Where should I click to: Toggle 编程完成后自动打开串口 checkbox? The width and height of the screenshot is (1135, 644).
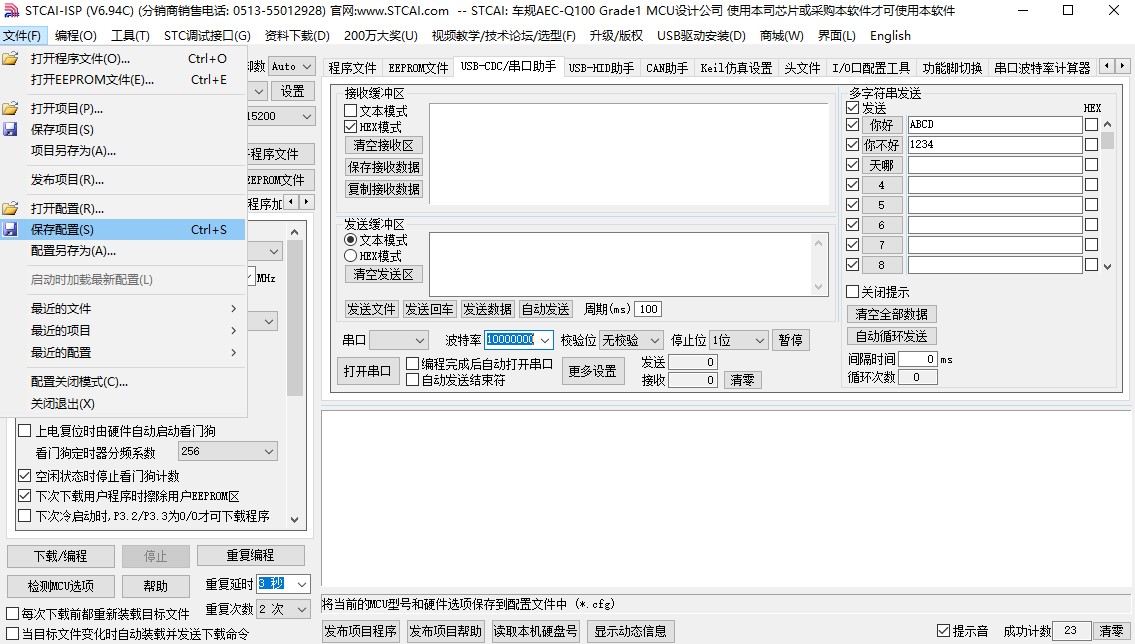(413, 363)
